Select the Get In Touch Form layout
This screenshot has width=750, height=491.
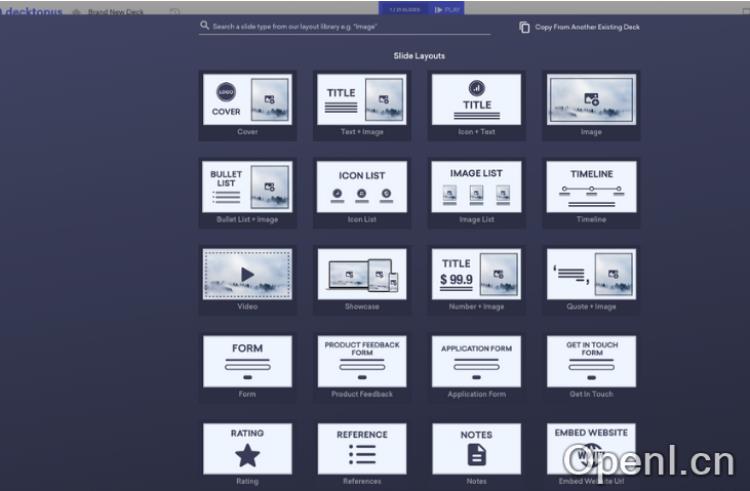[x=591, y=361]
